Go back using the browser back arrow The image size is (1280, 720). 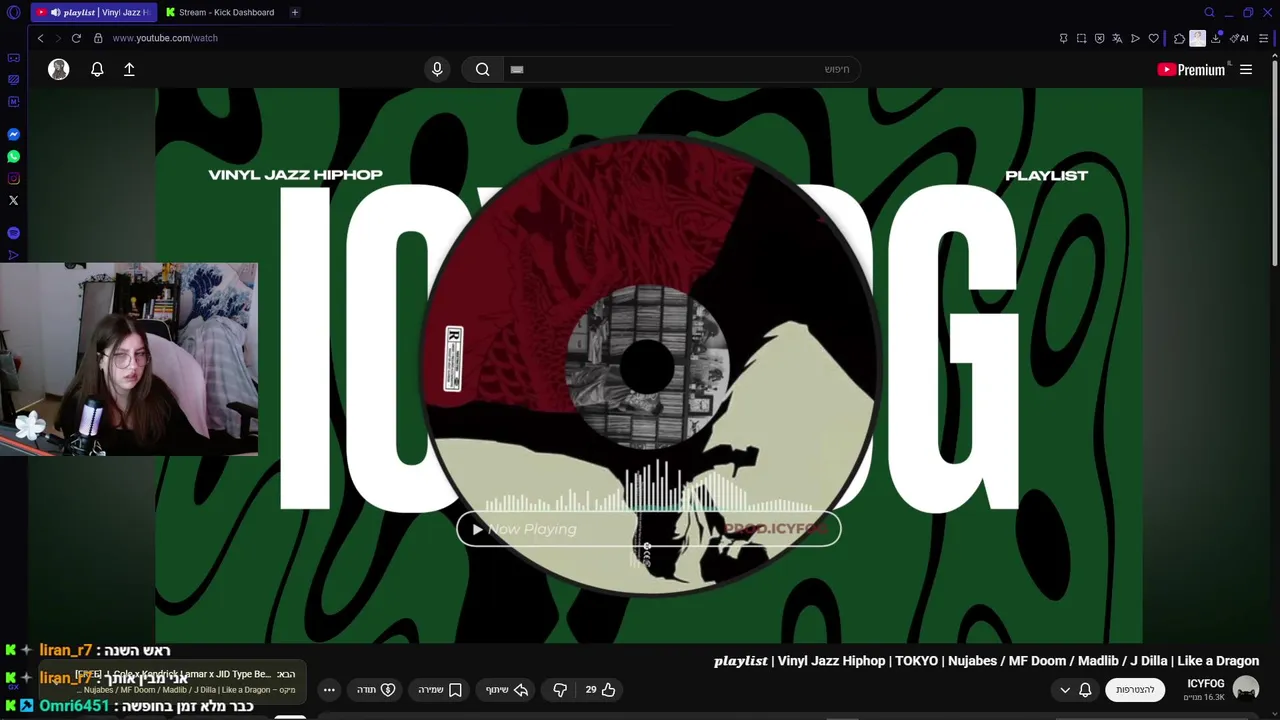point(40,38)
